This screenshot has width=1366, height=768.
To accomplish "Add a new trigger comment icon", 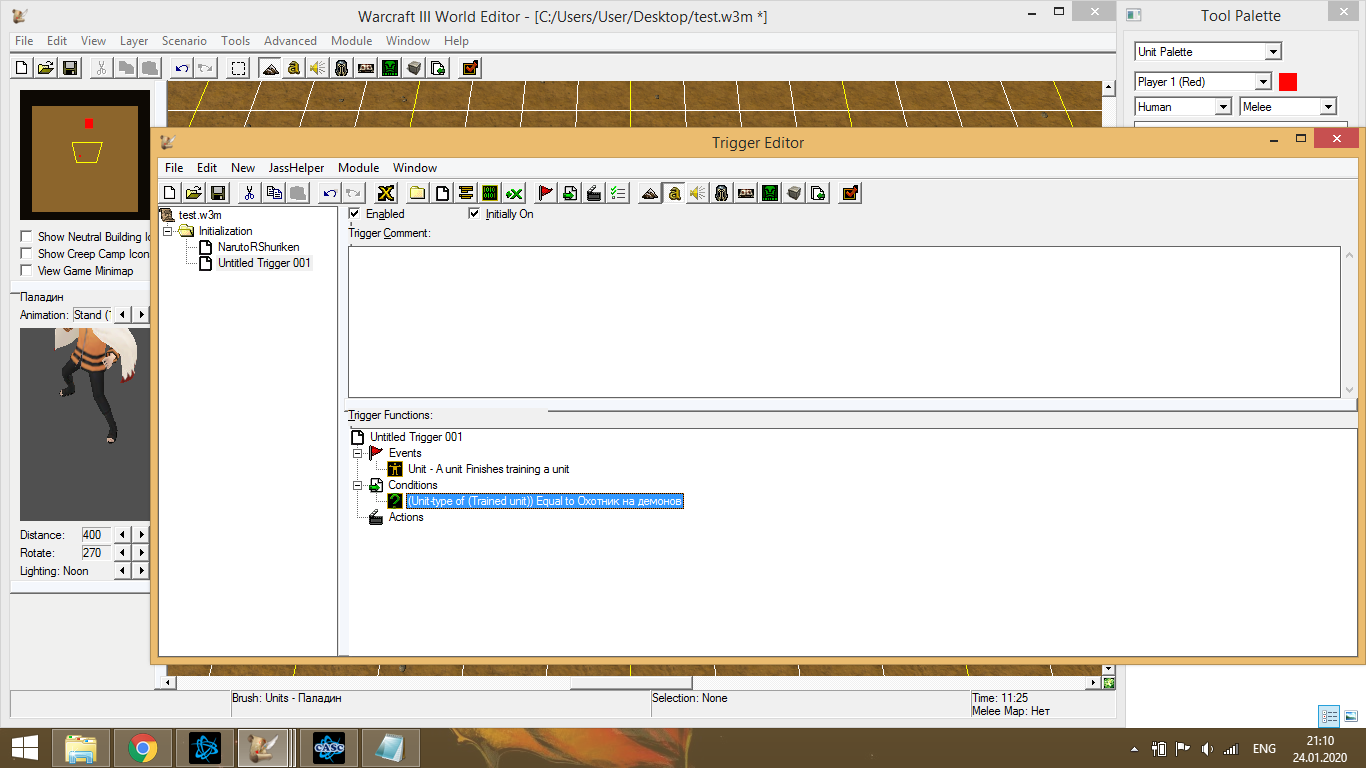I will tap(466, 193).
